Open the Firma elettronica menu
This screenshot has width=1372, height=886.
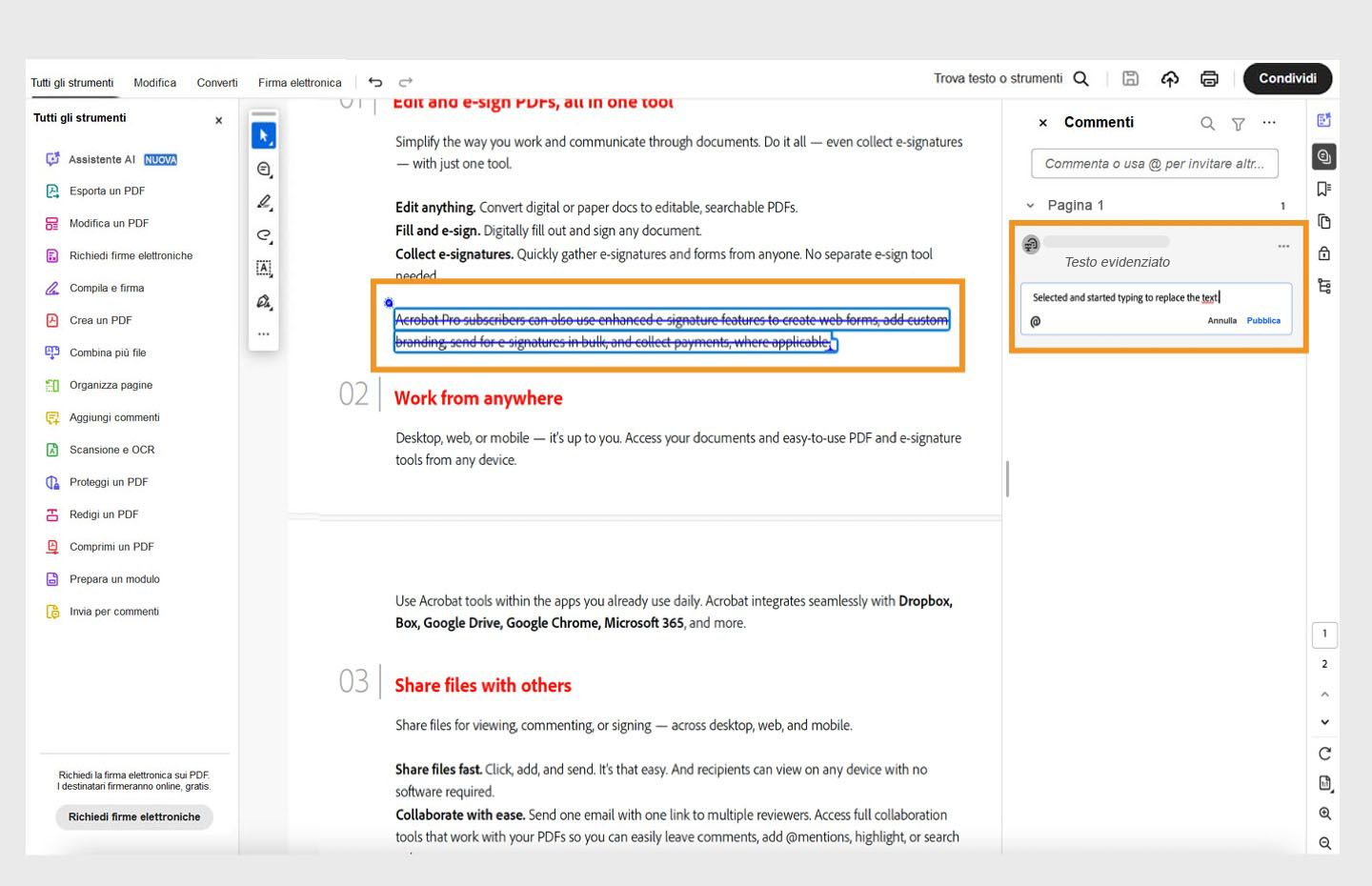point(300,83)
